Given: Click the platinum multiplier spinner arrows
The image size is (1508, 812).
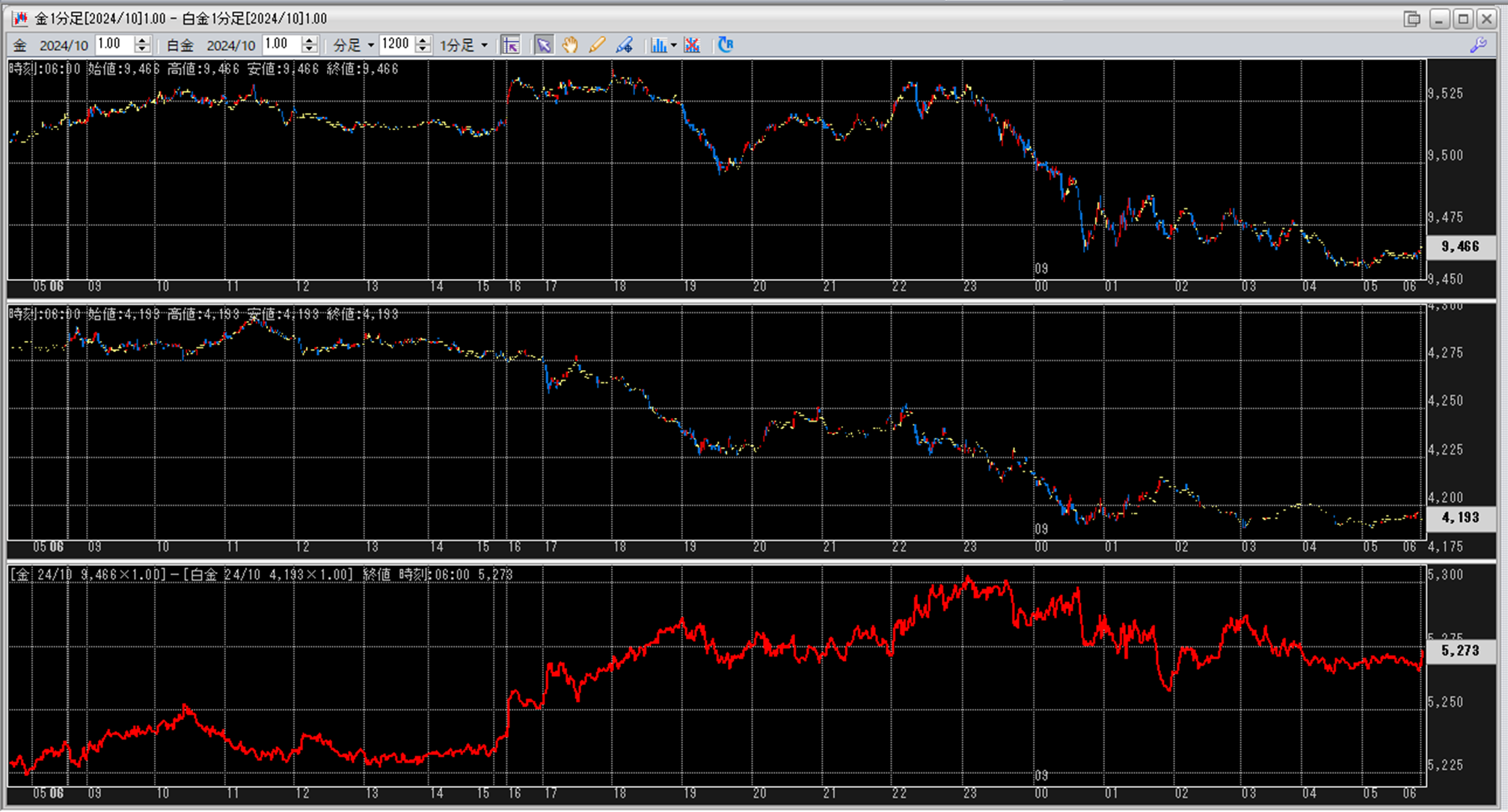Looking at the screenshot, I should pos(310,45).
